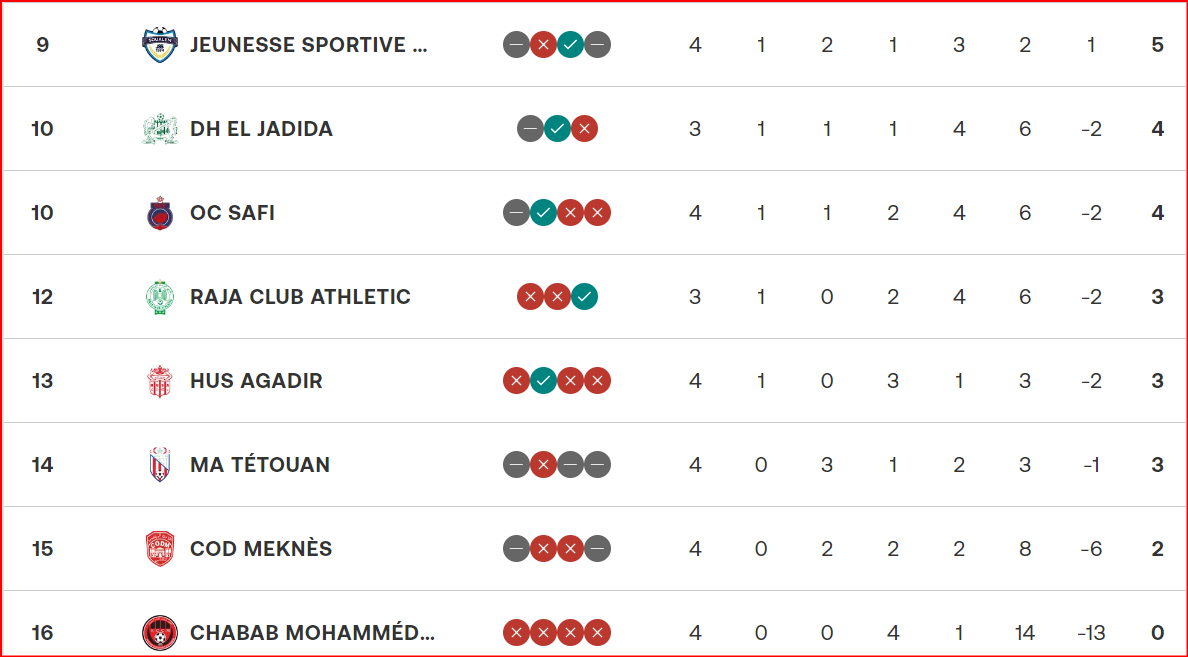
Task: Click DH El Jadida's red loss icon
Action: (584, 129)
